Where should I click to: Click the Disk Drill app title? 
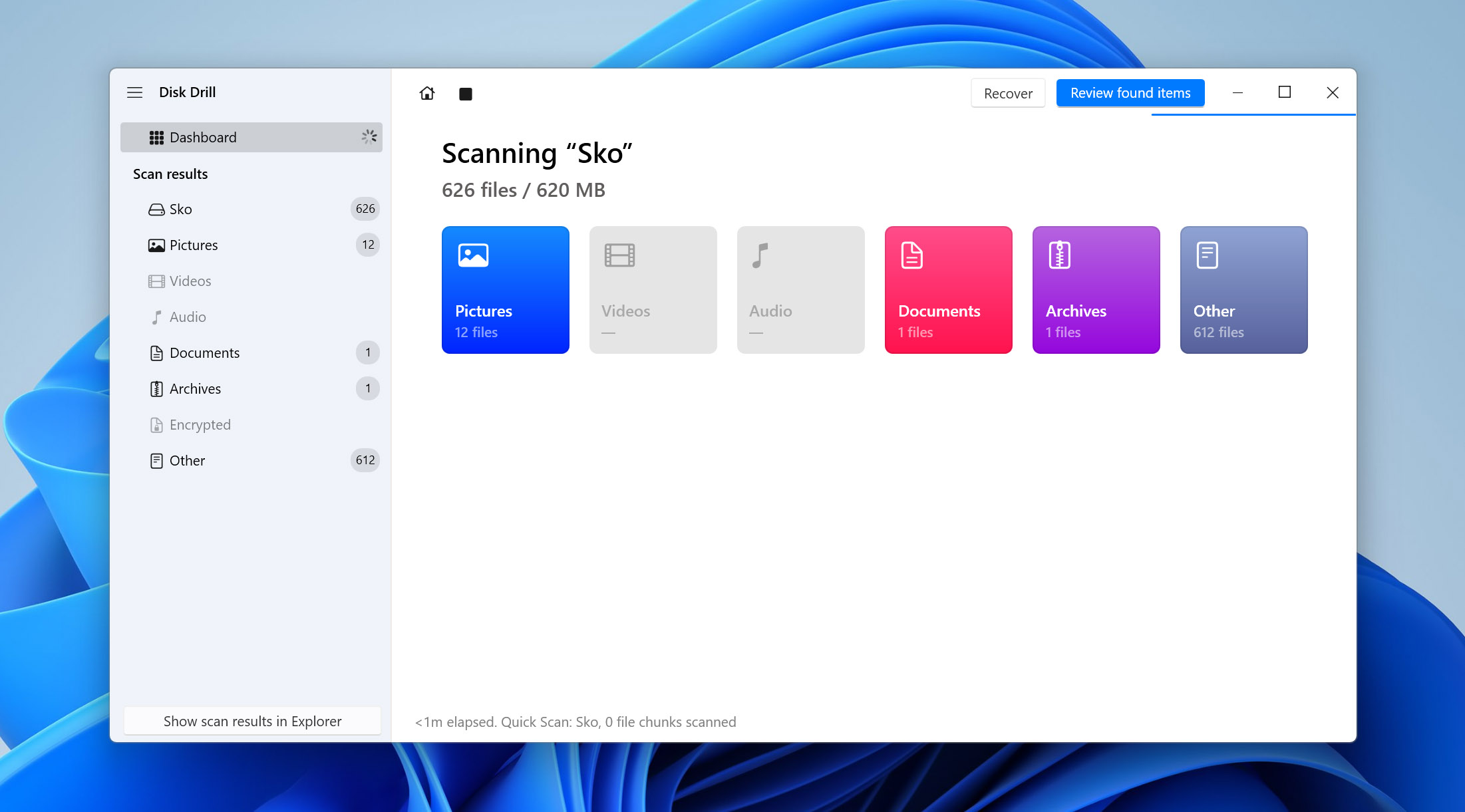[188, 92]
